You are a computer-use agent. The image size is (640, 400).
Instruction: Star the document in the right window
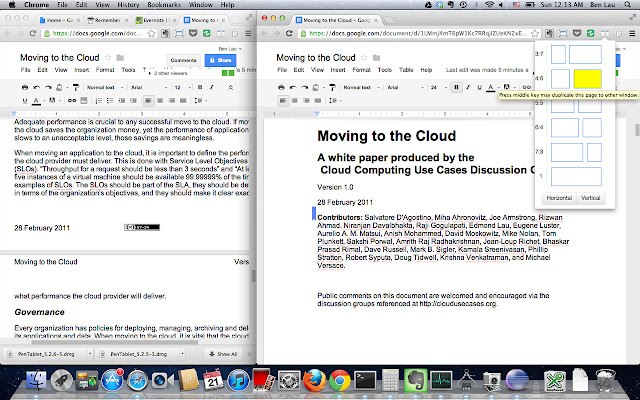tap(364, 58)
